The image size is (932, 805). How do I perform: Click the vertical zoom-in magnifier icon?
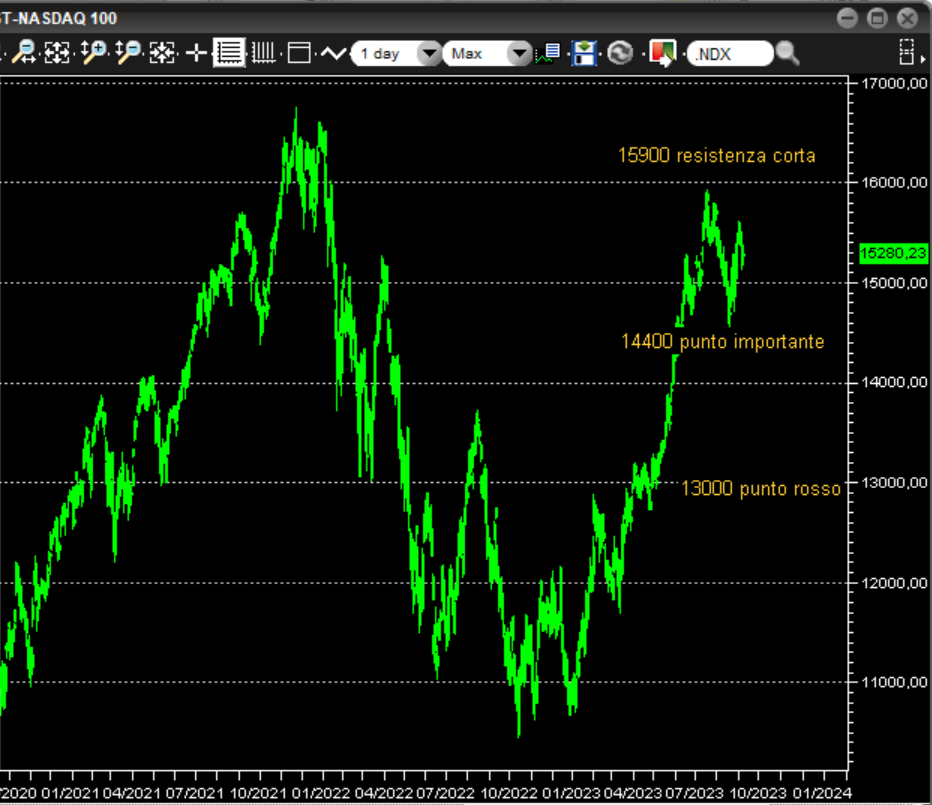[93, 53]
